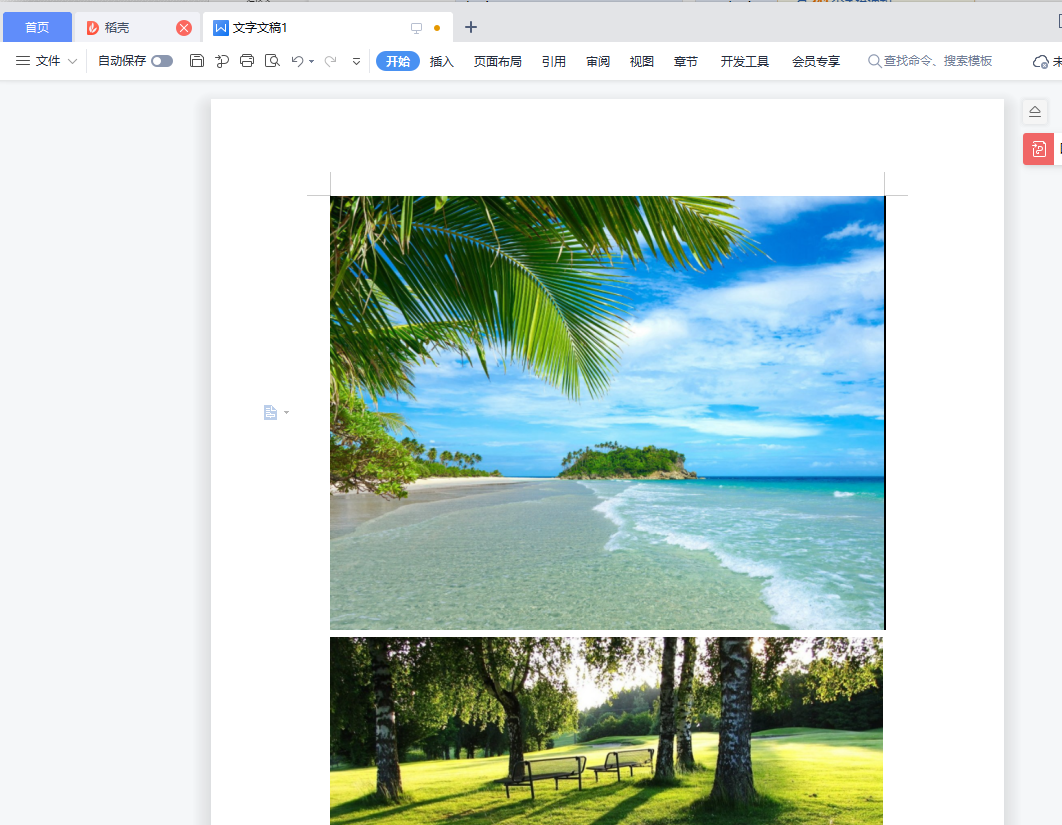Toggle the 自动保存 auto-save switch

point(162,61)
